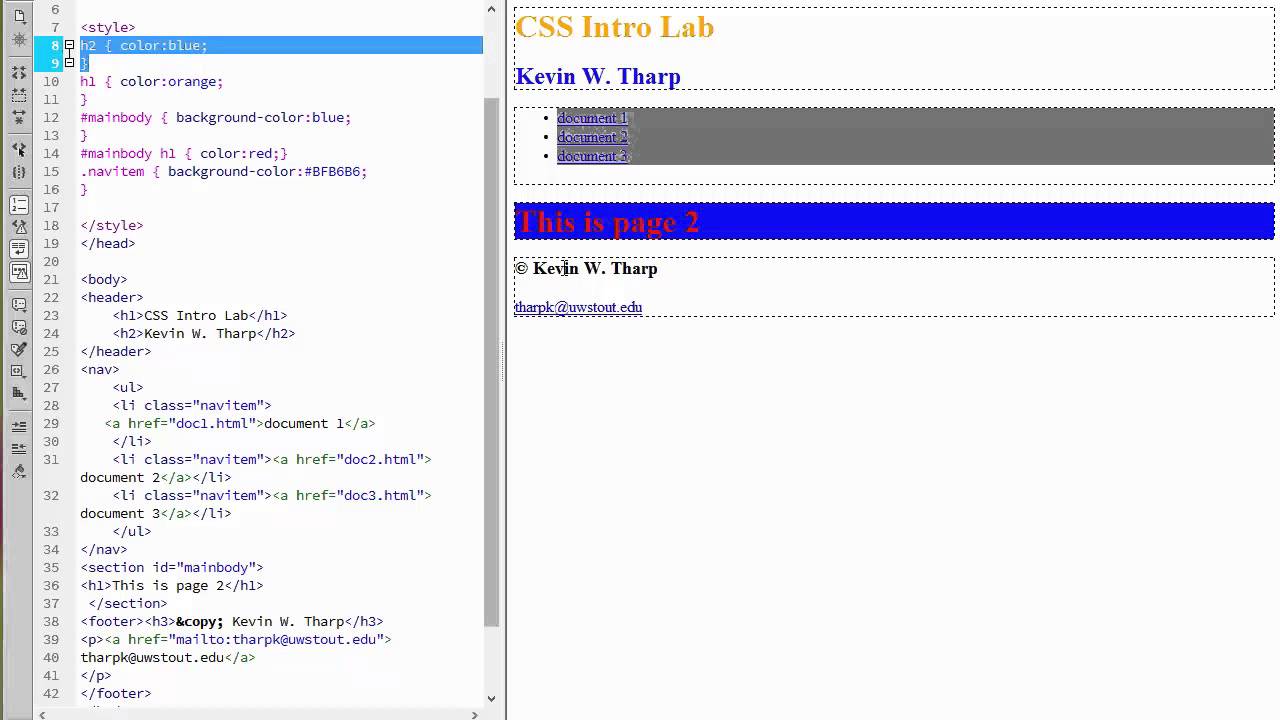This screenshot has width=1280, height=720.
Task: Click line number 35 in the gutter
Action: click(51, 568)
